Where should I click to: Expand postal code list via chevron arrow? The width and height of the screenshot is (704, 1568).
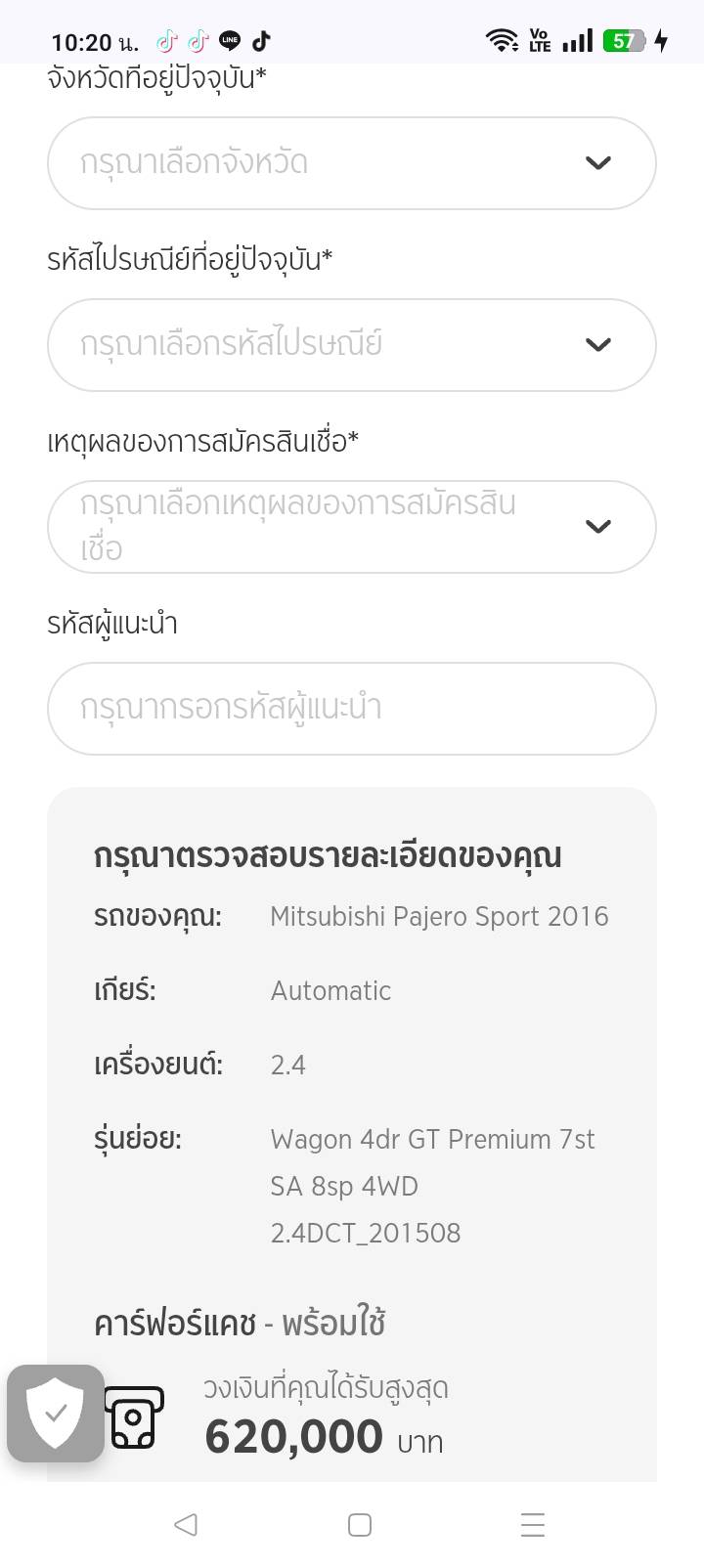[x=598, y=345]
